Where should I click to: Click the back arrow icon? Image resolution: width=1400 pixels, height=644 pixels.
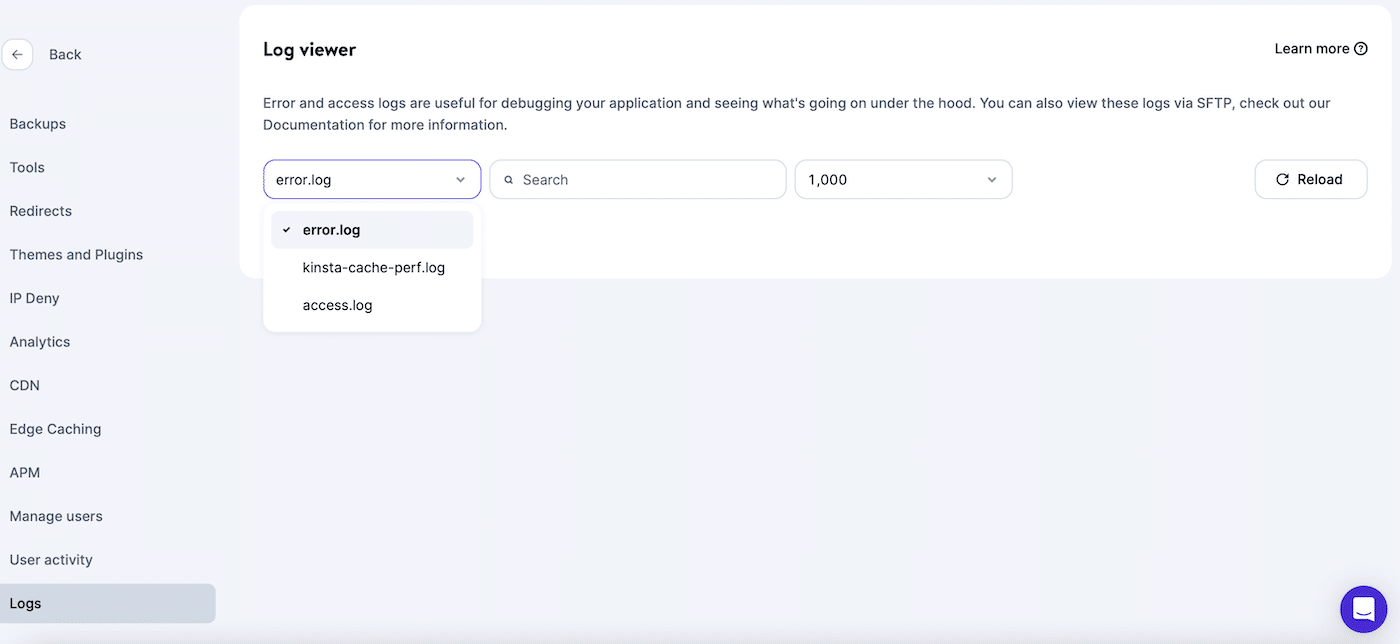pyautogui.click(x=17, y=54)
